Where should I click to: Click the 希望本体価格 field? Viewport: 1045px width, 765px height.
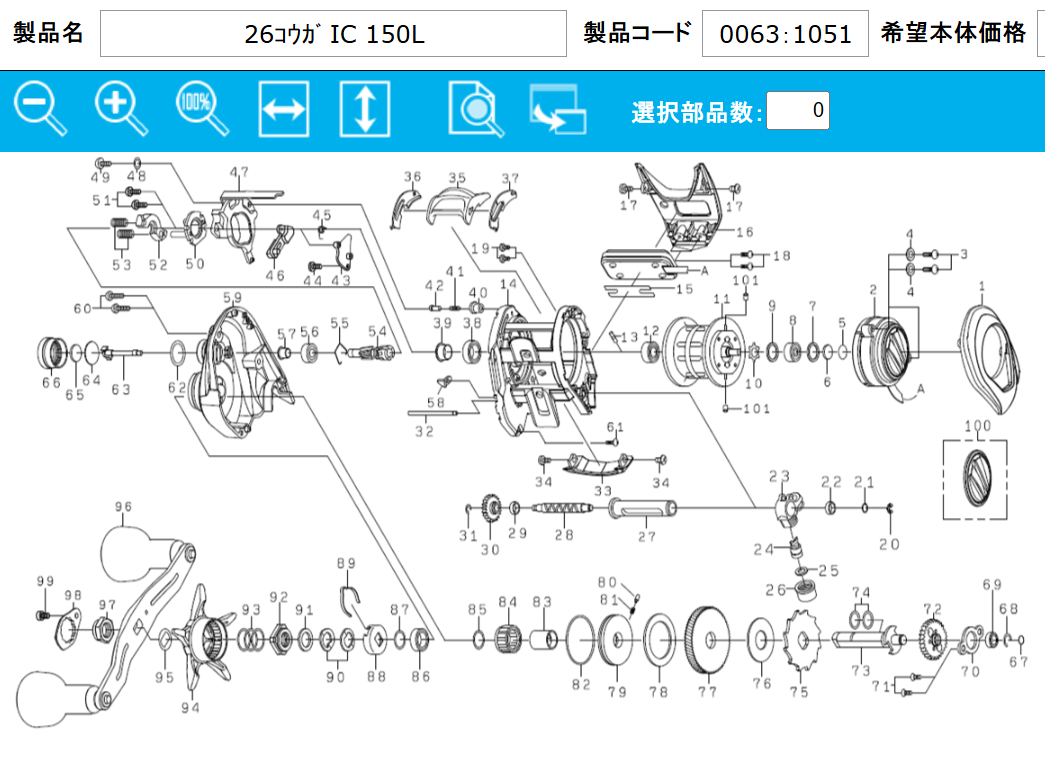click(1040, 34)
